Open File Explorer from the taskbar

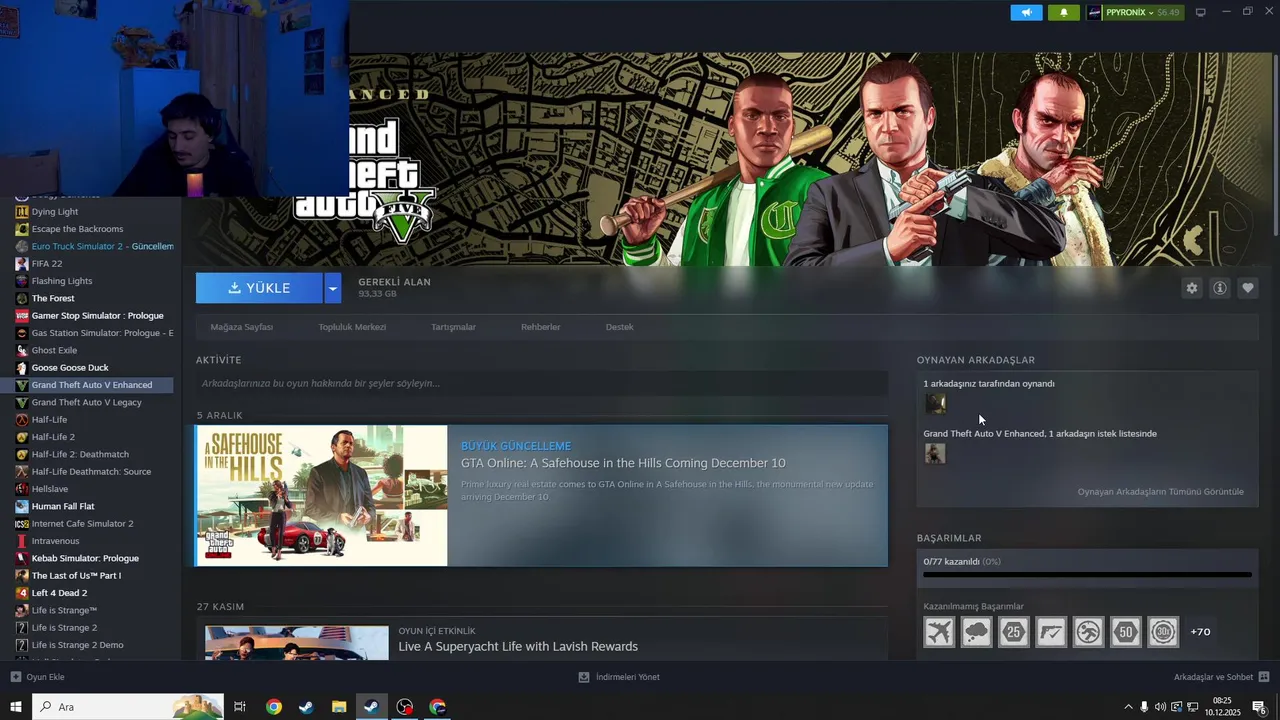[x=339, y=707]
